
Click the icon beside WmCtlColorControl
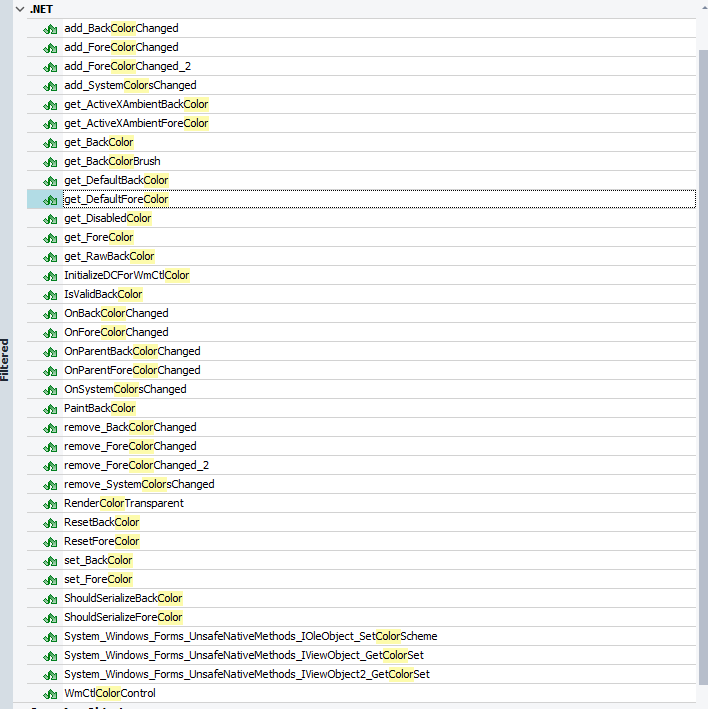tap(50, 693)
